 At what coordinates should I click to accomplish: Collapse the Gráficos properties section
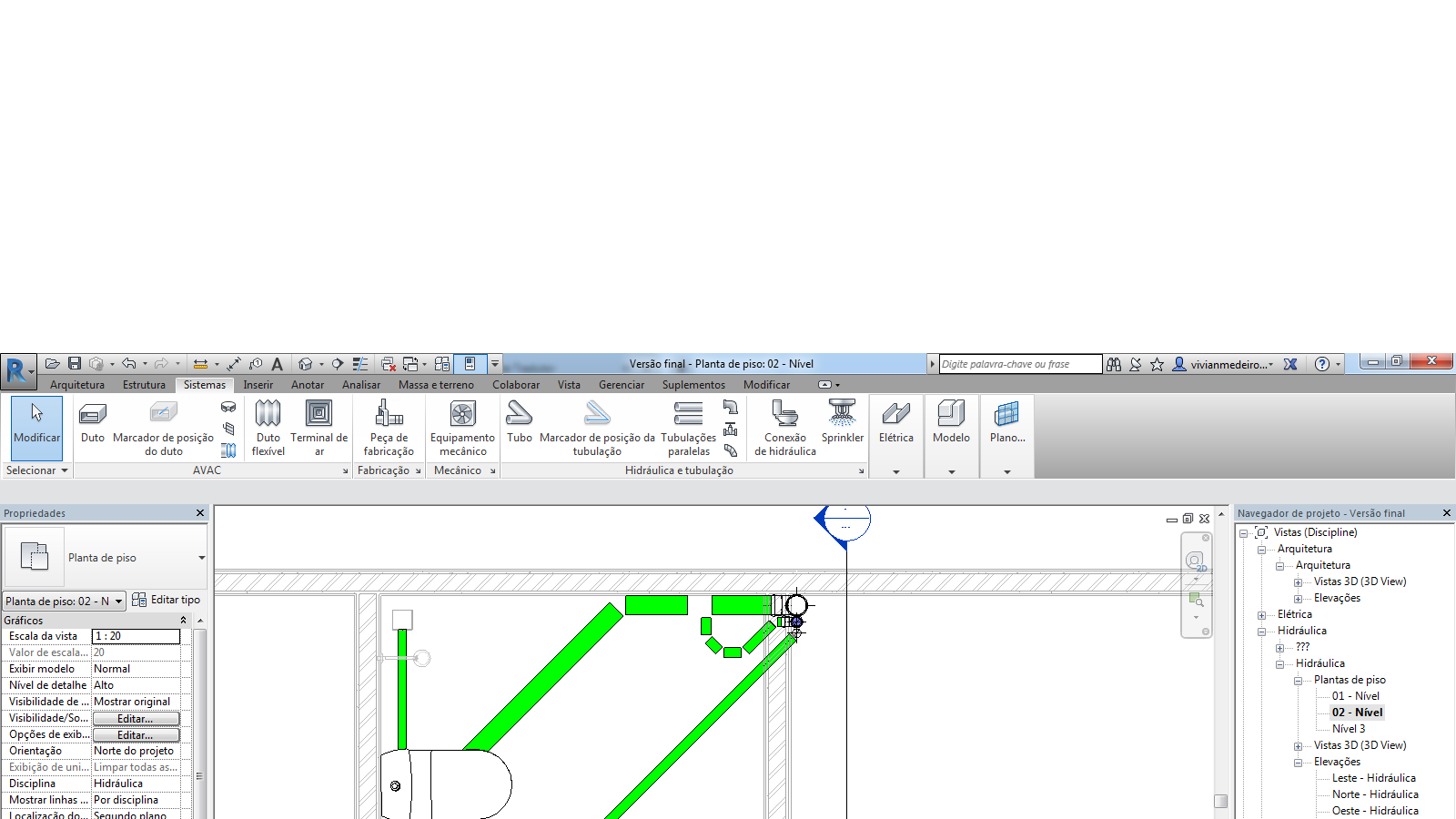183,620
